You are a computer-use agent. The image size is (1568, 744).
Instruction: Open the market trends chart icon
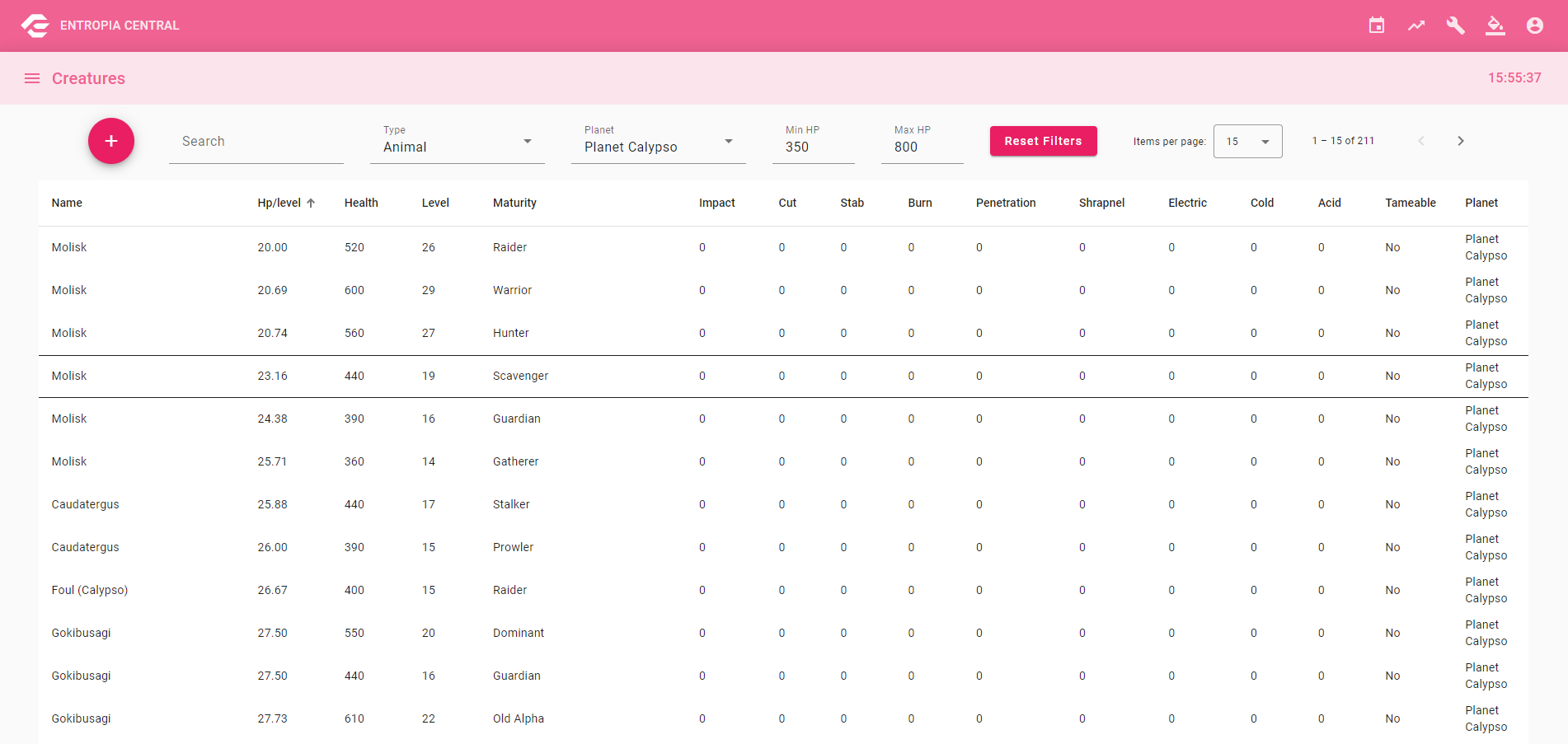(x=1416, y=26)
